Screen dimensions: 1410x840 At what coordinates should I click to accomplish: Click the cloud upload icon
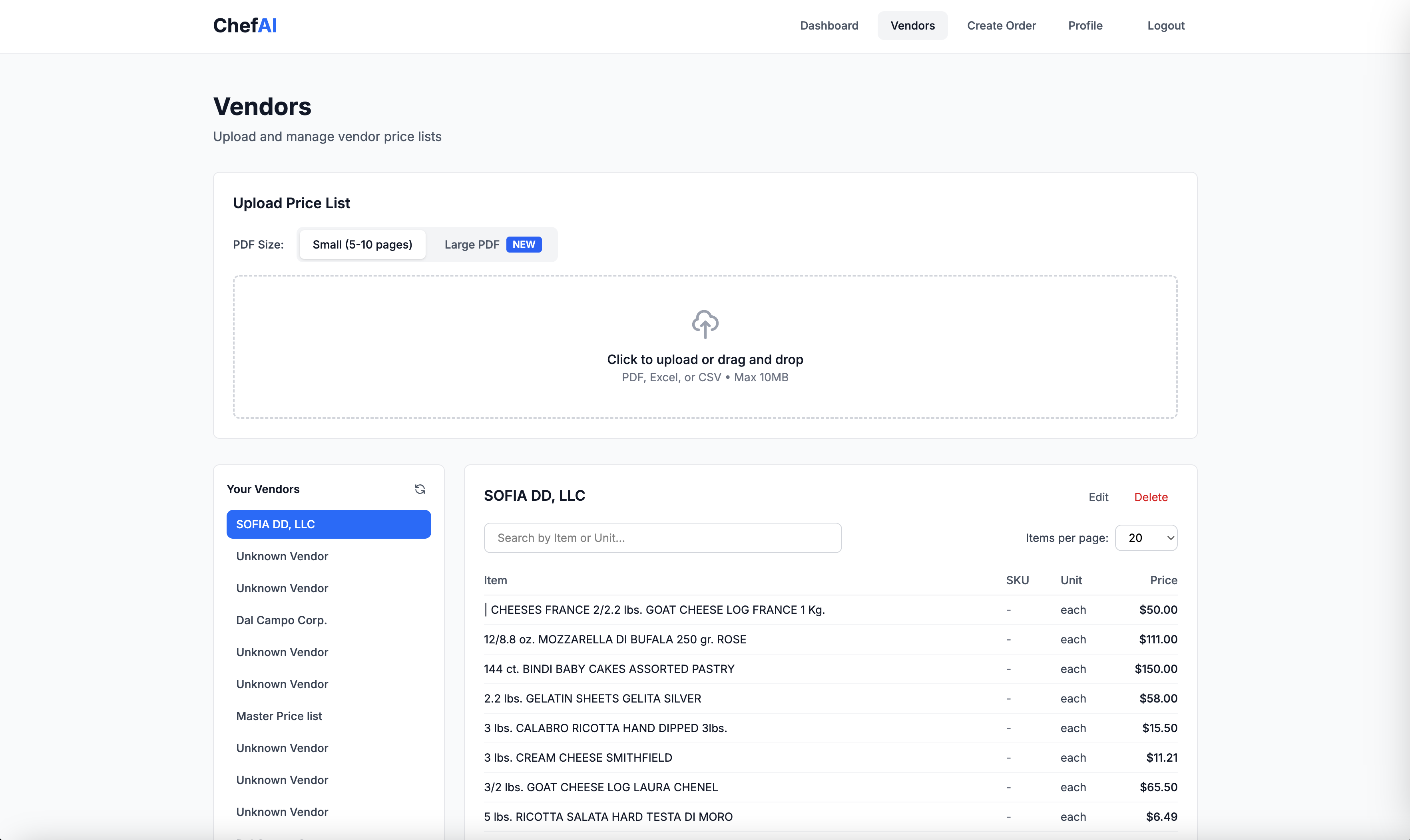point(705,324)
